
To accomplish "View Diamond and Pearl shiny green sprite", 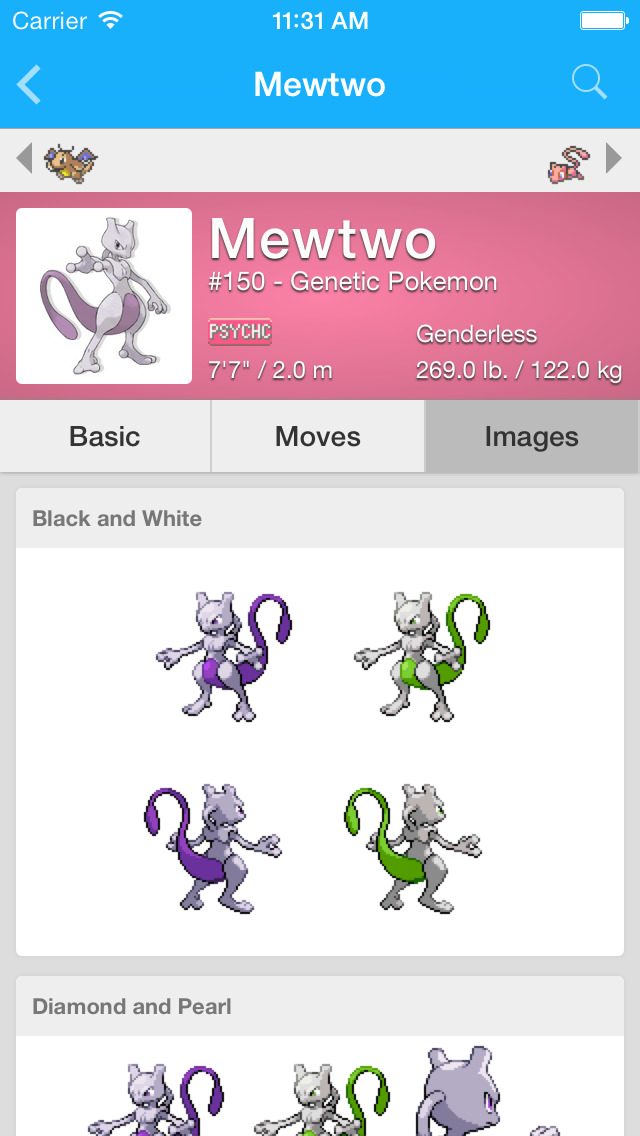I will (322, 1099).
